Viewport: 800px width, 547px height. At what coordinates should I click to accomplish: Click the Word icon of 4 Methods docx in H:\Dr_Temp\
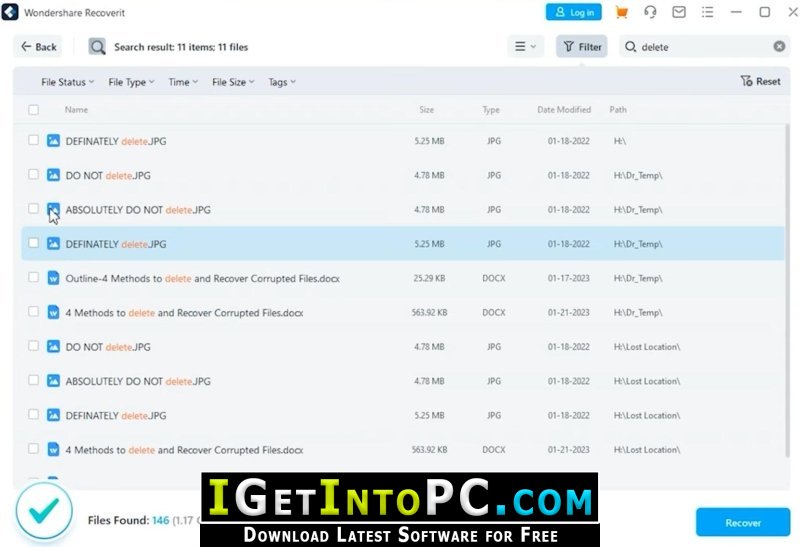click(53, 312)
